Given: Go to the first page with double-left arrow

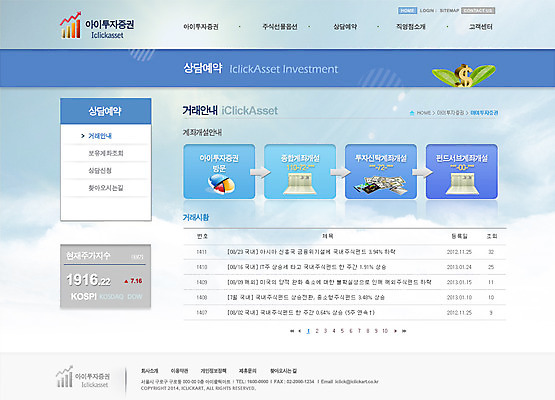Looking at the screenshot, I should pyautogui.click(x=292, y=331).
